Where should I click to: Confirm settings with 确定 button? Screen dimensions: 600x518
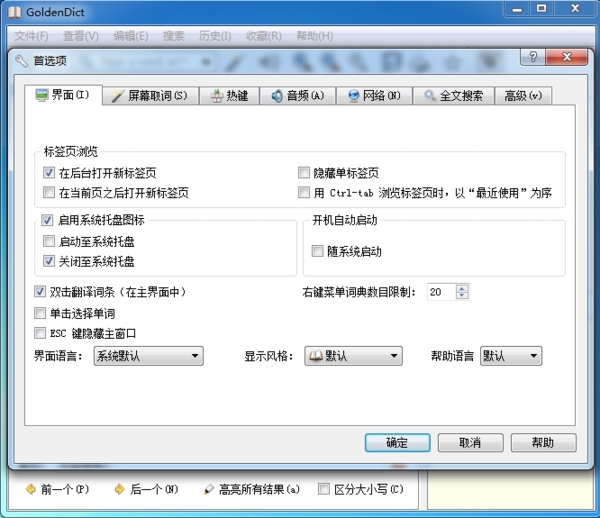click(397, 443)
